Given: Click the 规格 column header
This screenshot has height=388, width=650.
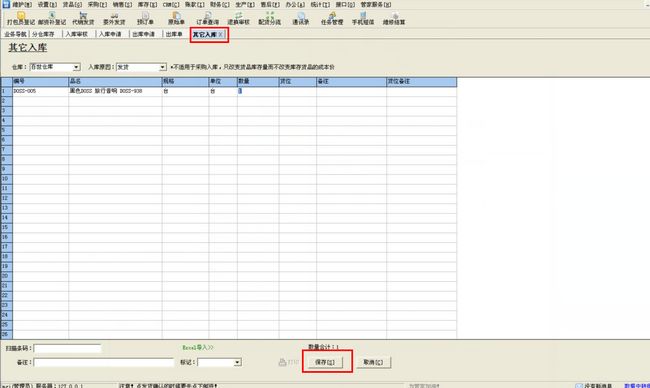Looking at the screenshot, I should pos(185,82).
